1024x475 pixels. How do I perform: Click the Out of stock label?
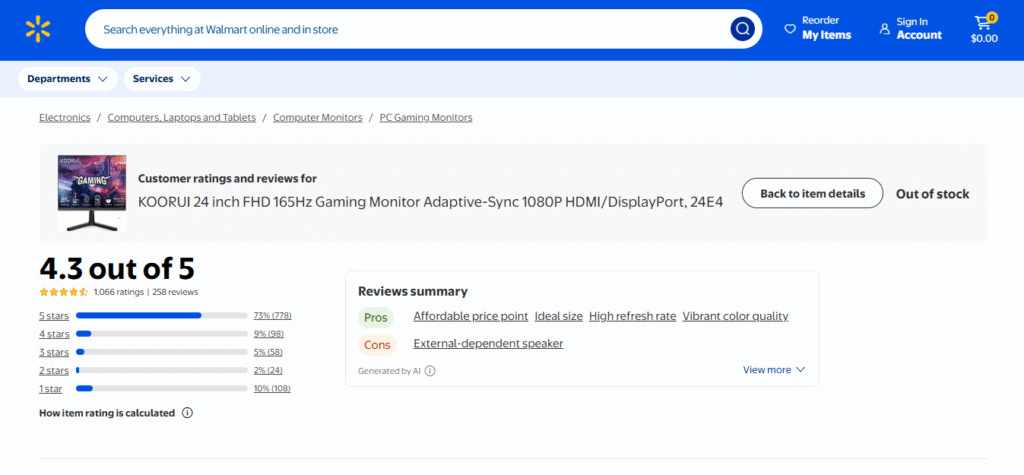point(933,194)
